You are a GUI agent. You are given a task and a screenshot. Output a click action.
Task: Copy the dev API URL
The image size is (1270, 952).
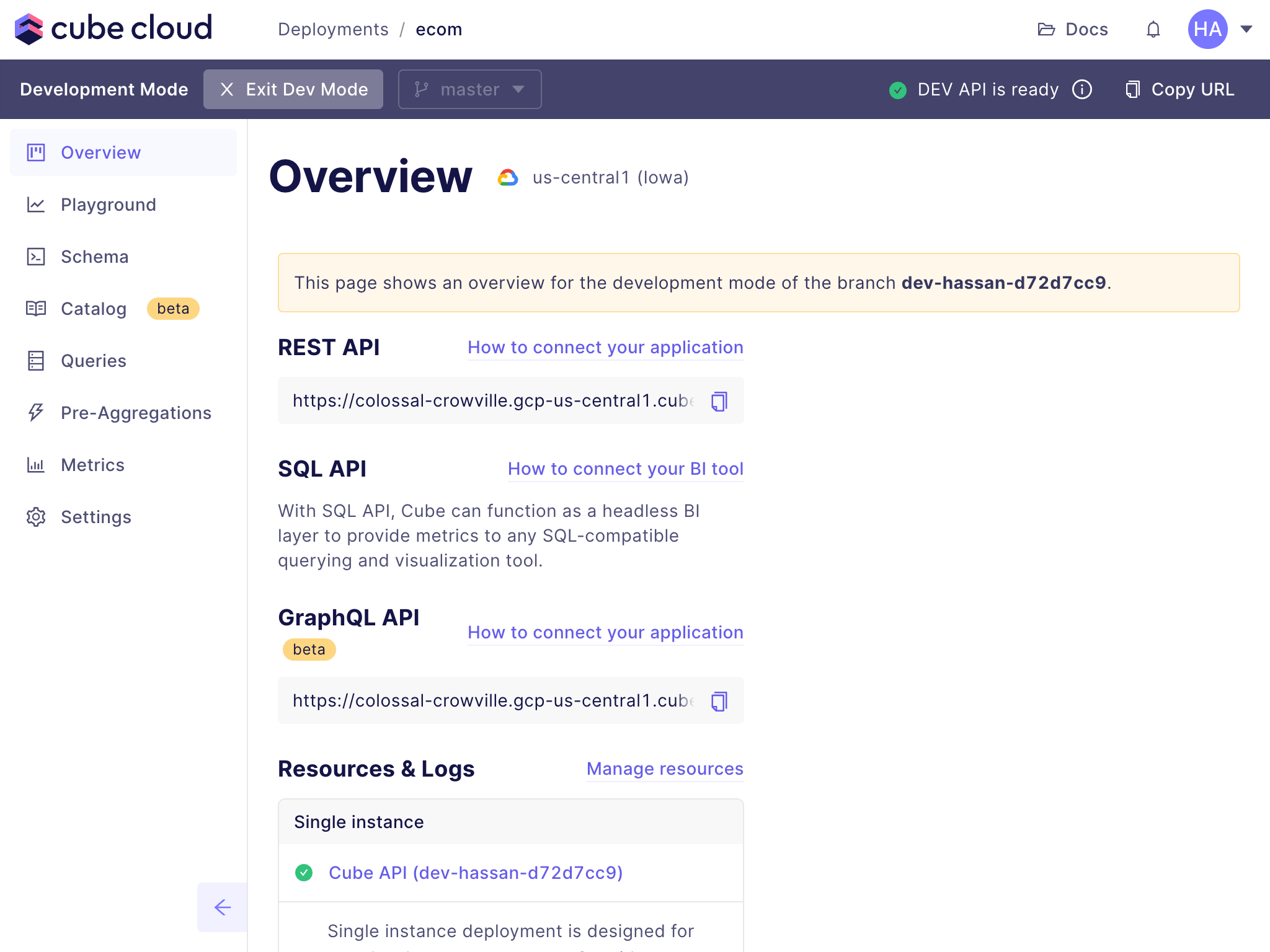coord(1180,89)
